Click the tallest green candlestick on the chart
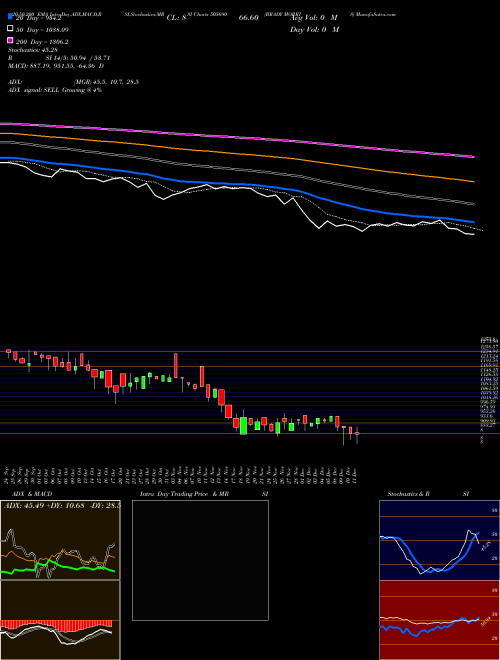 tap(243, 426)
